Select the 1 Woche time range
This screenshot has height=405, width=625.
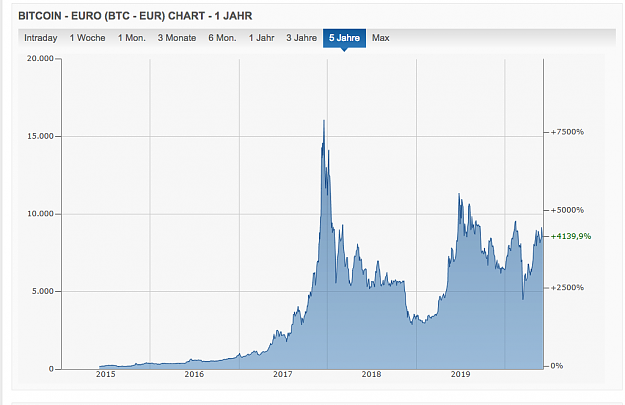[87, 38]
